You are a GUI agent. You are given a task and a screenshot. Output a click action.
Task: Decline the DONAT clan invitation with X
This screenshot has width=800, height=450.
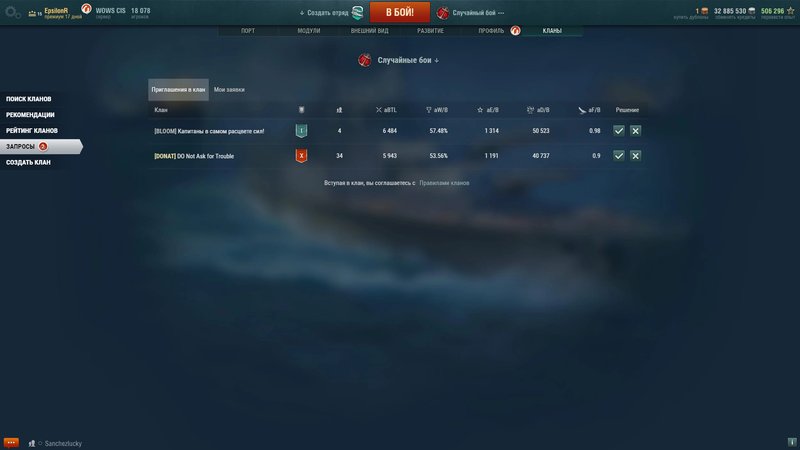tap(635, 156)
